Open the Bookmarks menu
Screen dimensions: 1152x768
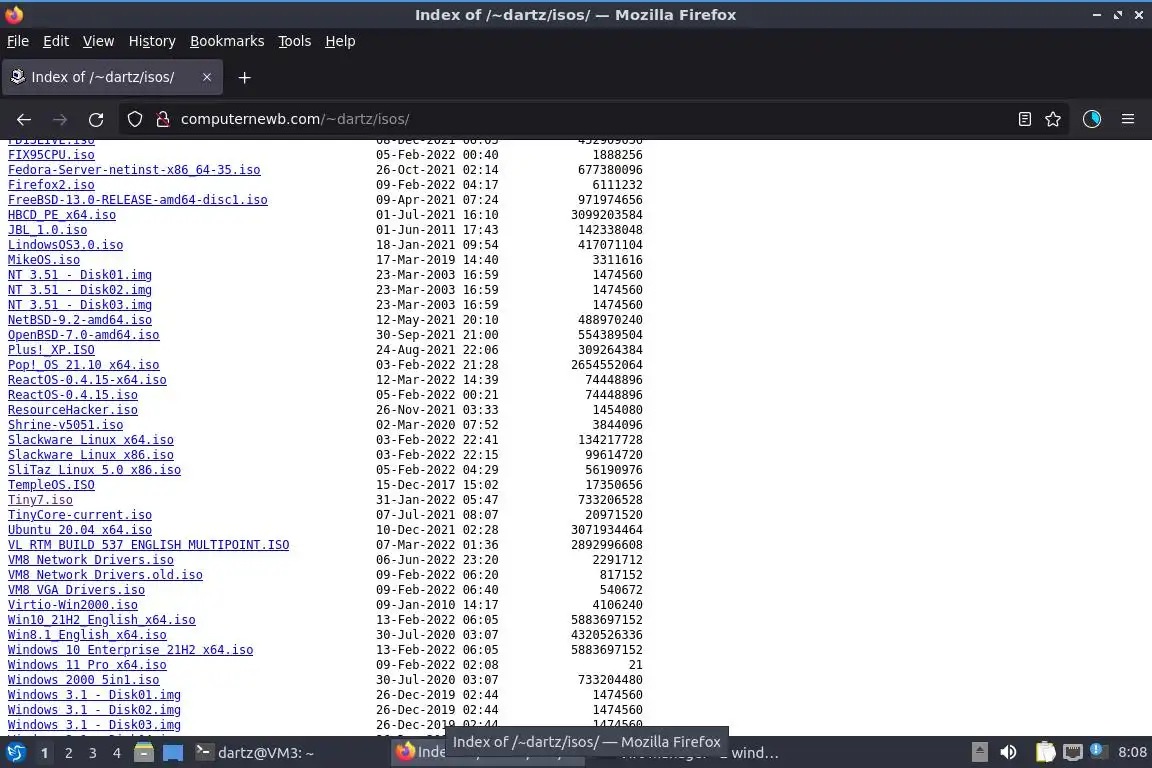click(x=227, y=41)
